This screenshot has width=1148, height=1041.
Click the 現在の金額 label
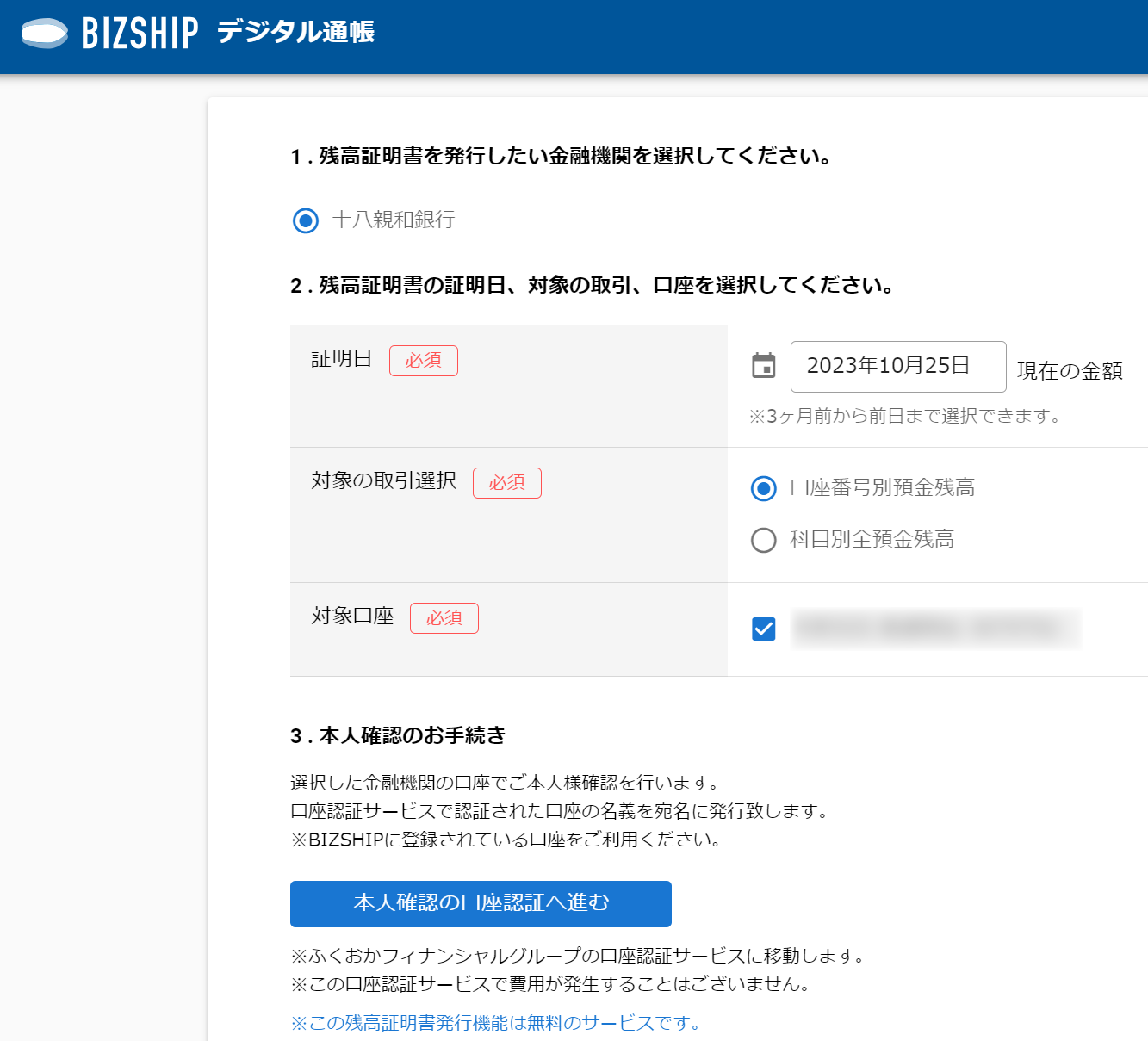coord(1070,371)
